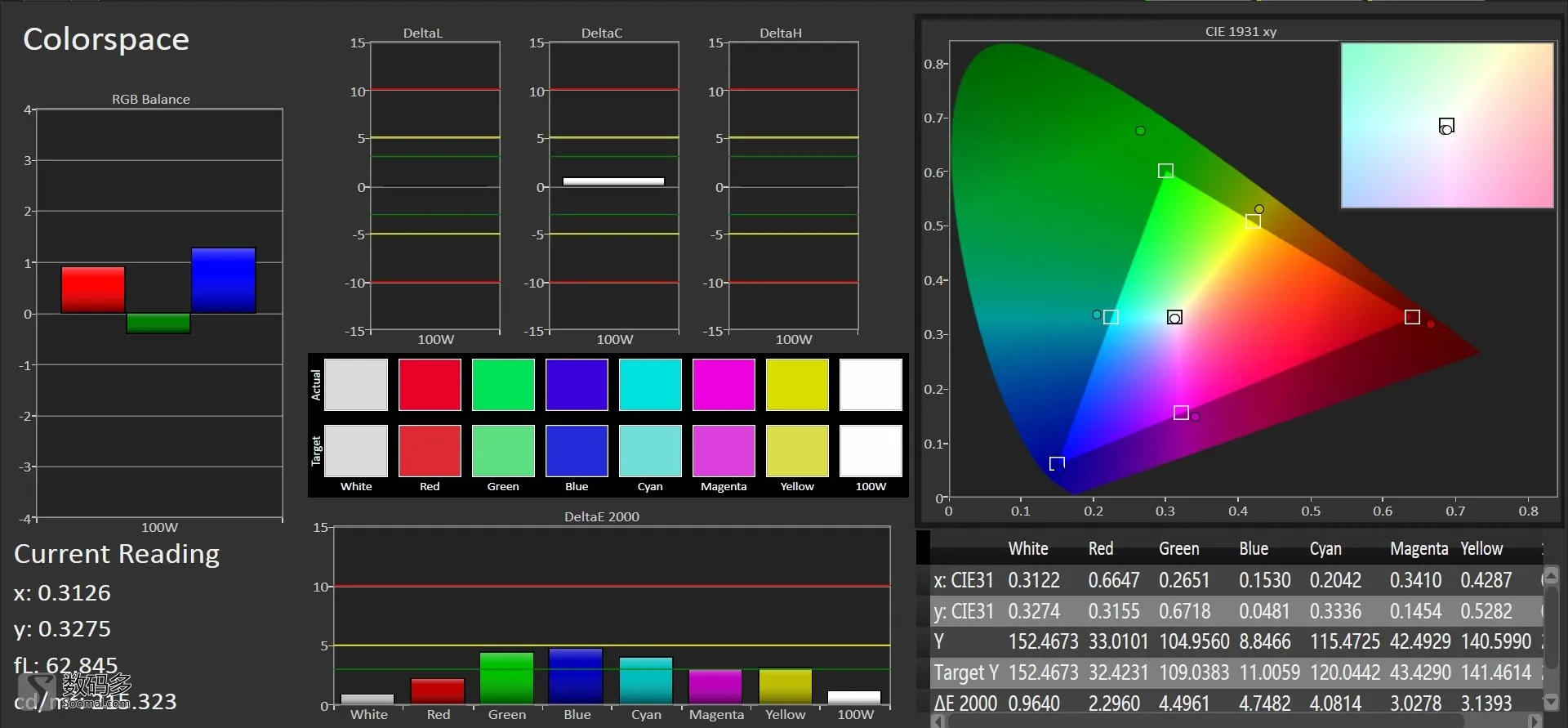This screenshot has height=728, width=1568.
Task: Pick the Target Cyan swatch
Action: click(x=650, y=451)
